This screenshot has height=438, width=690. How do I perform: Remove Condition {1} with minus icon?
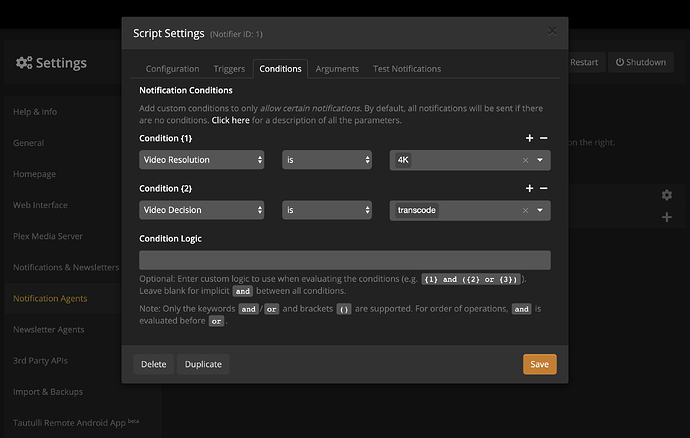click(544, 138)
